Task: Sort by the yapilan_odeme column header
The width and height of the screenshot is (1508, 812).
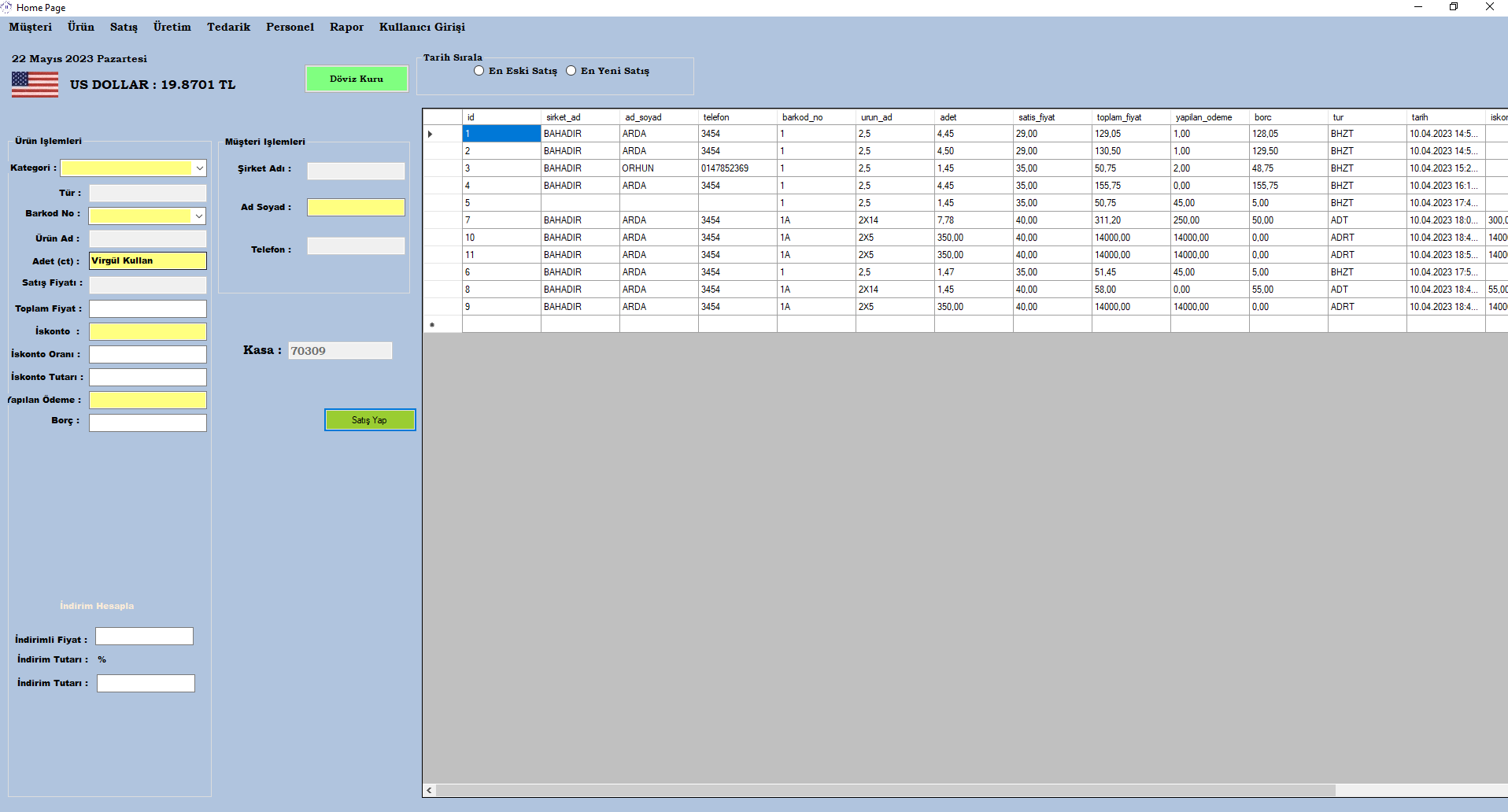Action: pyautogui.click(x=1210, y=117)
